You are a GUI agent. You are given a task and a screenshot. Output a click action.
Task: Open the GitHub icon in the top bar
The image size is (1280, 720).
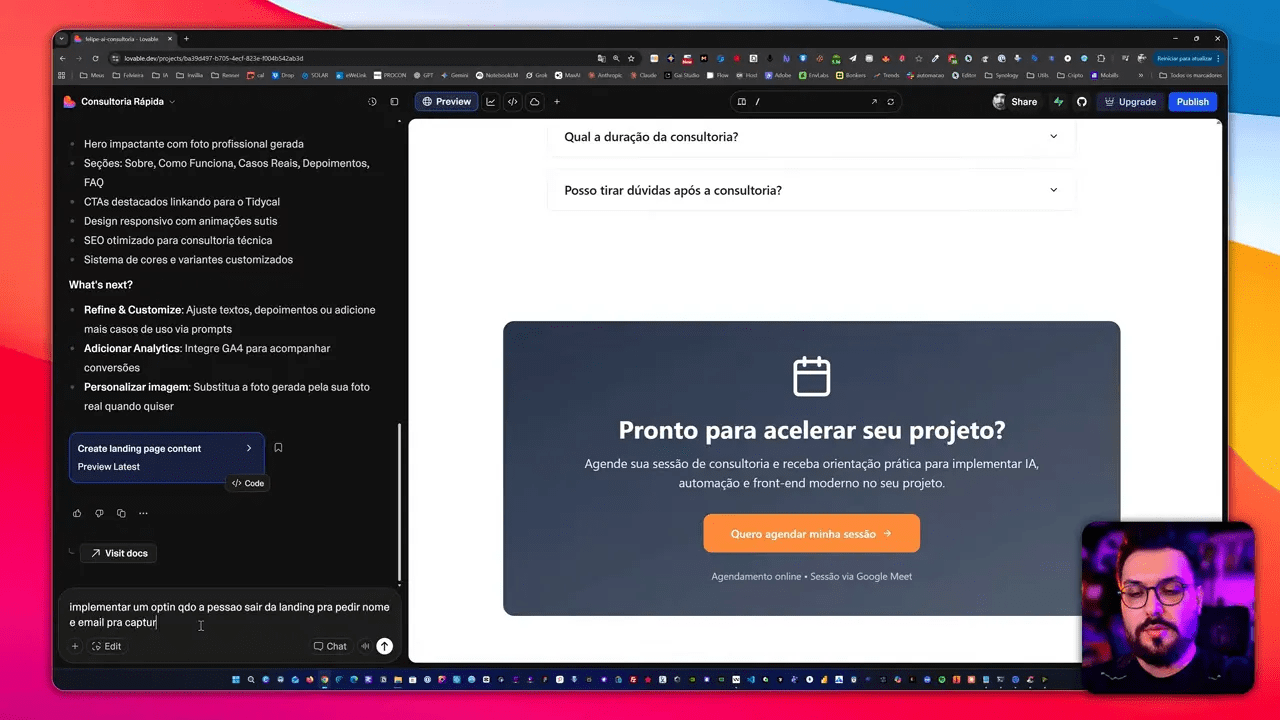pos(1081,101)
